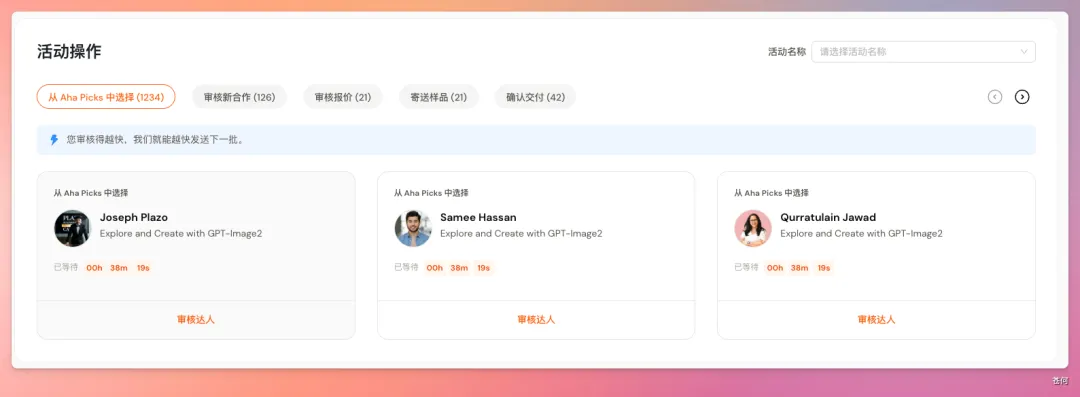Click Samee Hassan's avatar
1080x397 pixels.
pyautogui.click(x=413, y=228)
